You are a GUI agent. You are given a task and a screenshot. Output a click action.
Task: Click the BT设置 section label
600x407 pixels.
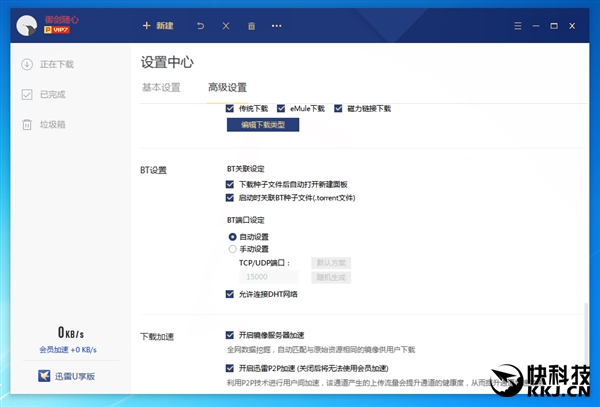[153, 170]
